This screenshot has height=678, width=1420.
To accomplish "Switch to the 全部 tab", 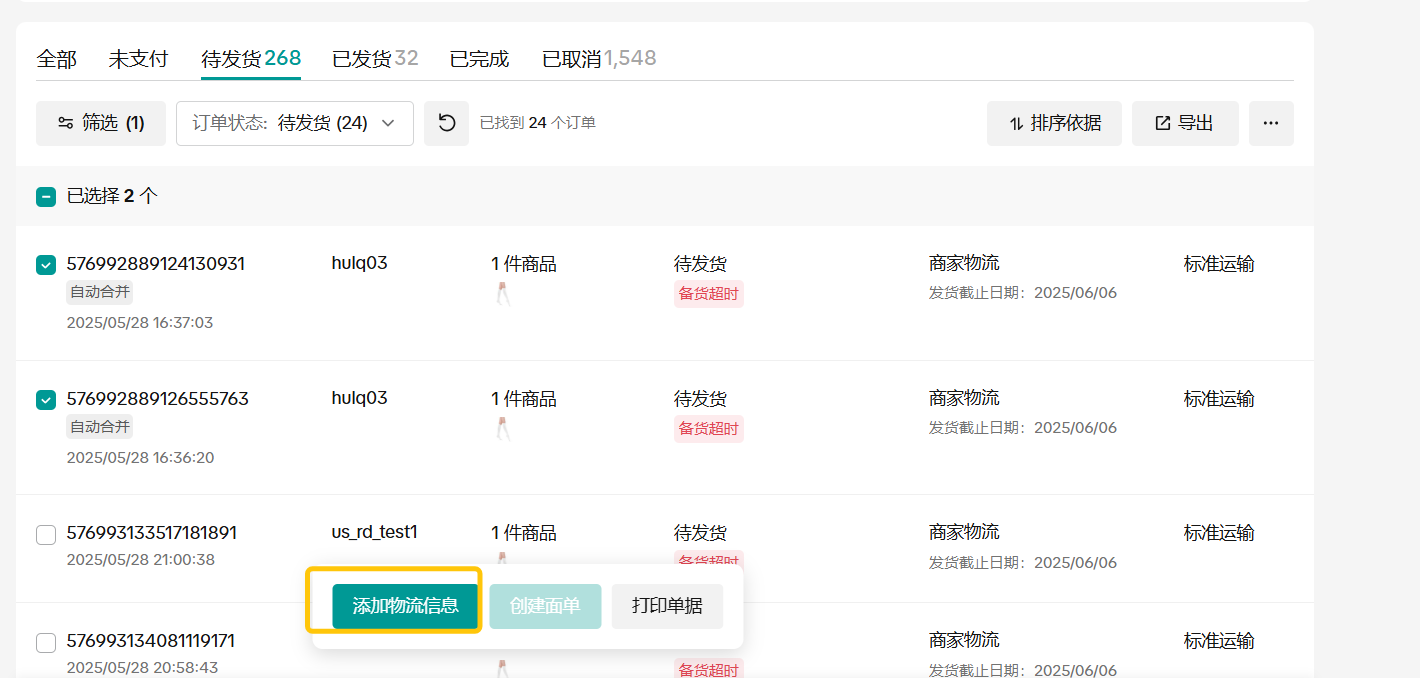I will point(56,59).
